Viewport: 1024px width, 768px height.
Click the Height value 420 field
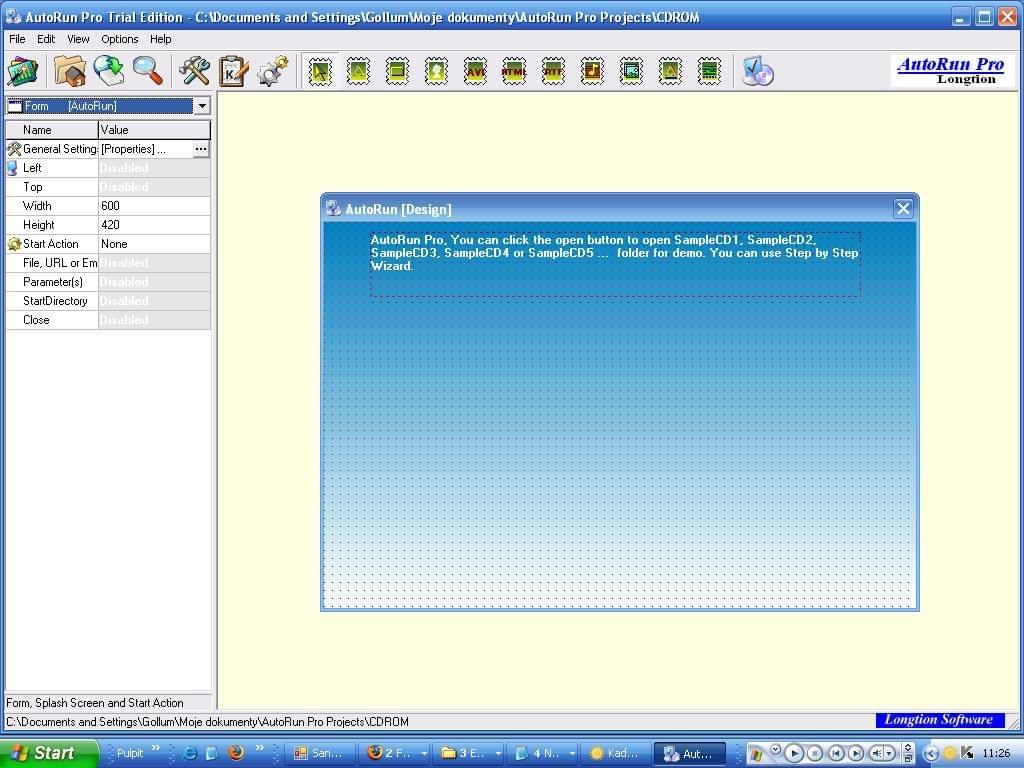click(x=154, y=225)
